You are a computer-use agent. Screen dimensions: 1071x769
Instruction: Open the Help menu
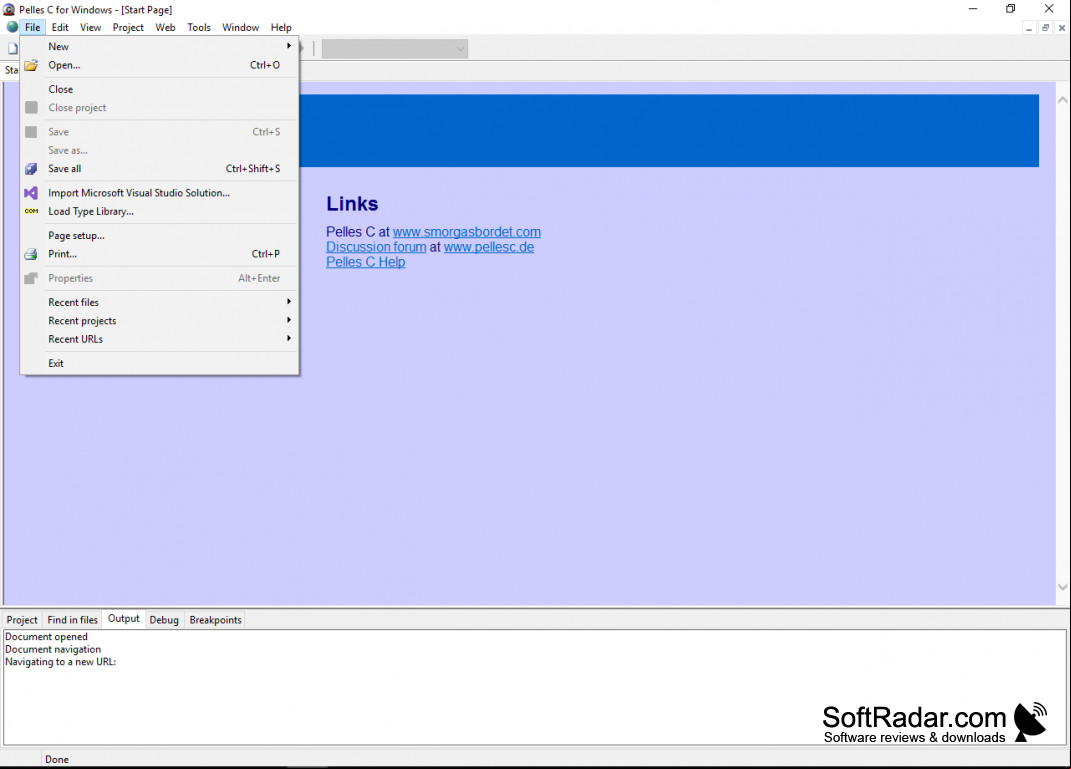(281, 27)
